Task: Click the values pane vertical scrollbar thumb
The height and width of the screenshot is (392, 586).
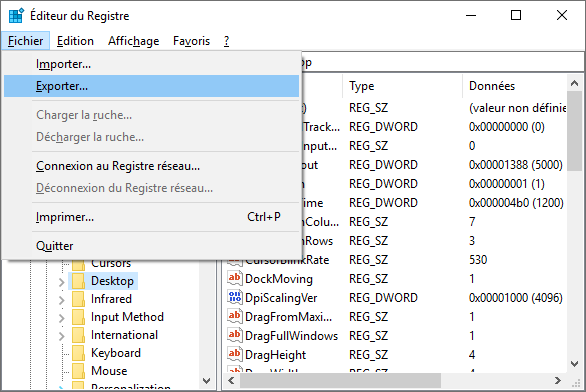Action: tap(574, 131)
